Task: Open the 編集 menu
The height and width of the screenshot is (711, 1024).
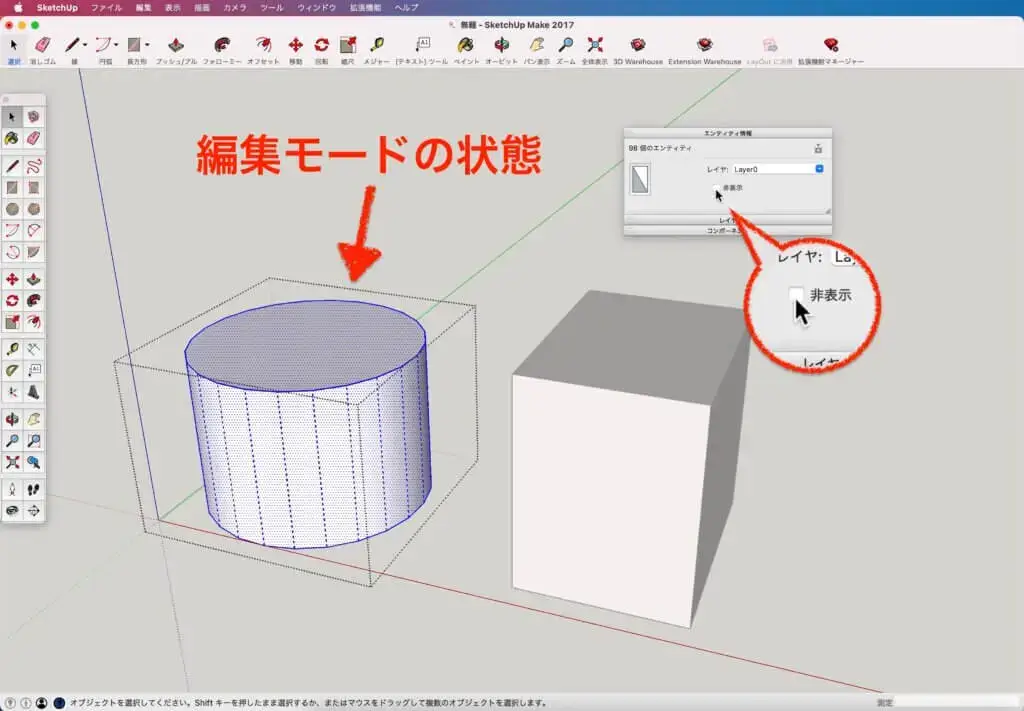Action: click(143, 8)
